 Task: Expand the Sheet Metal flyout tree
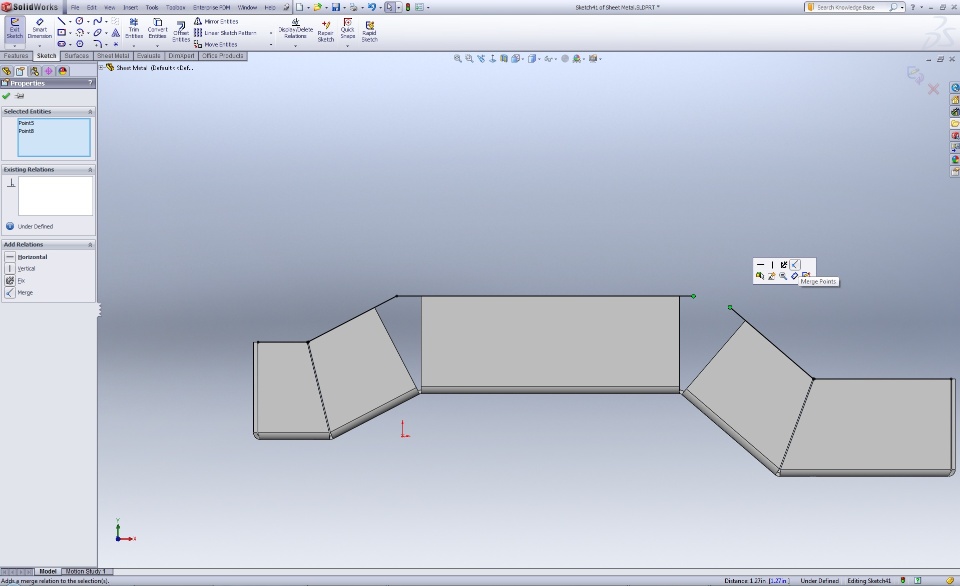[x=102, y=67]
